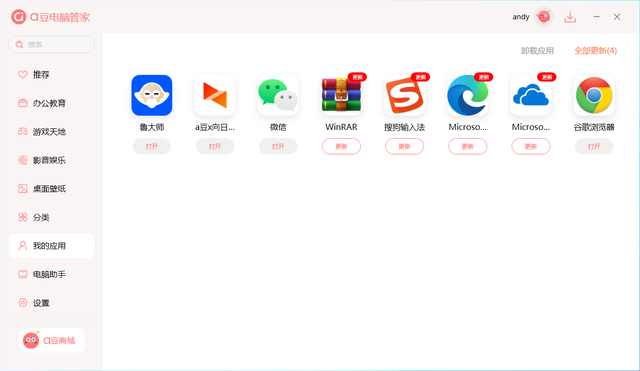
Task: Click the update badge on Microsoft Edge
Action: (484, 77)
